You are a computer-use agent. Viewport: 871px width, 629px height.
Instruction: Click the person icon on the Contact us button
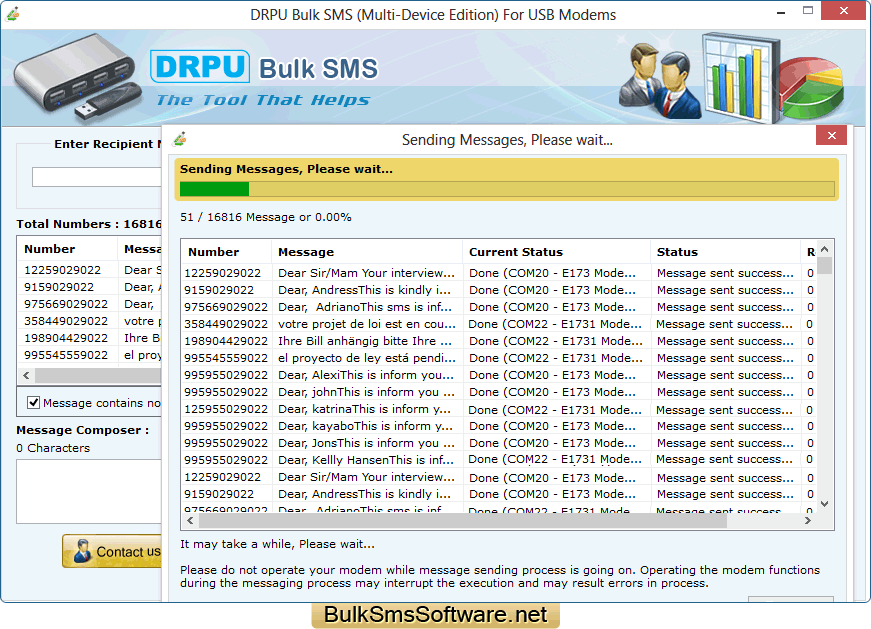coord(82,551)
